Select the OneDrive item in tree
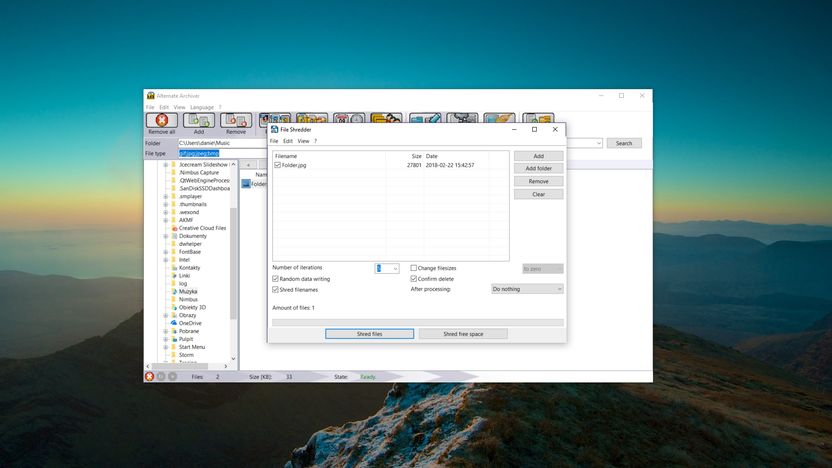The height and width of the screenshot is (468, 832). tap(190, 323)
